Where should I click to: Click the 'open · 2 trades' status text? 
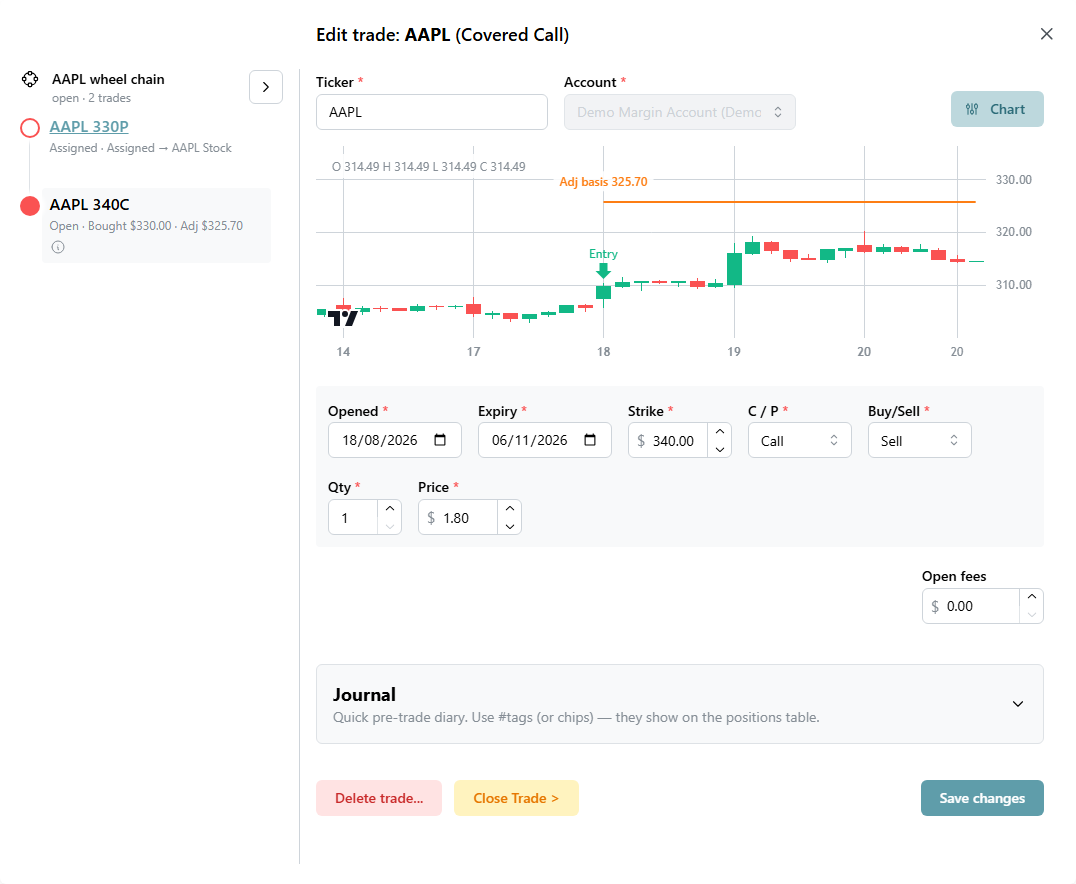coord(91,98)
